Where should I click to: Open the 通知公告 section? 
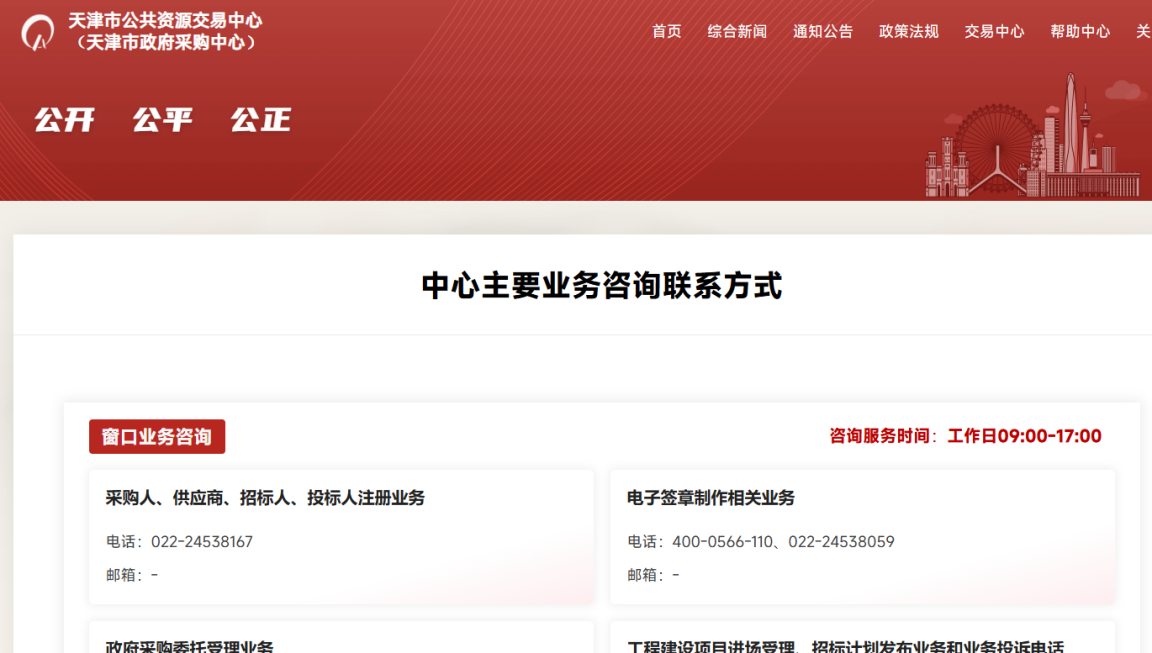pos(822,31)
